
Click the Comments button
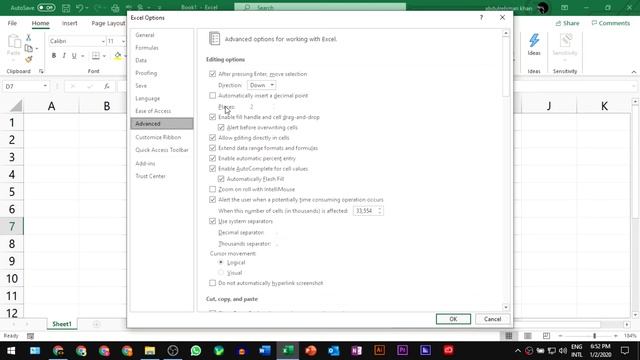611,23
